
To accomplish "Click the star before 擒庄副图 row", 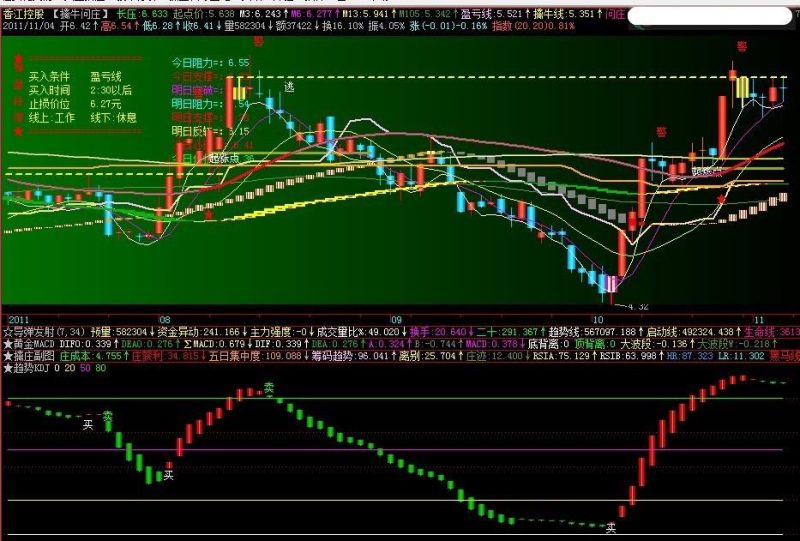I will [7, 356].
